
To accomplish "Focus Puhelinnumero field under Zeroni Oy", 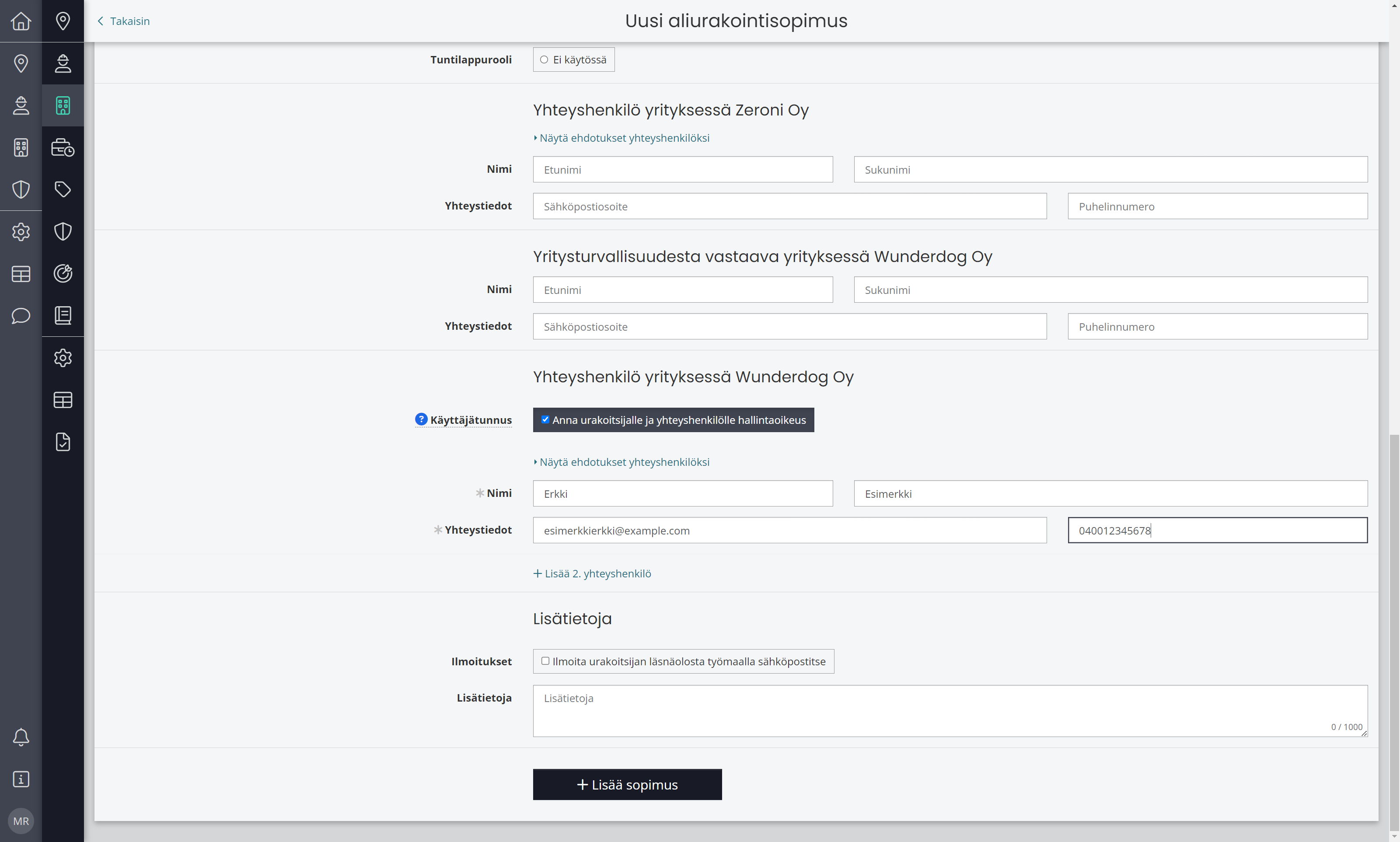I will 1218,206.
